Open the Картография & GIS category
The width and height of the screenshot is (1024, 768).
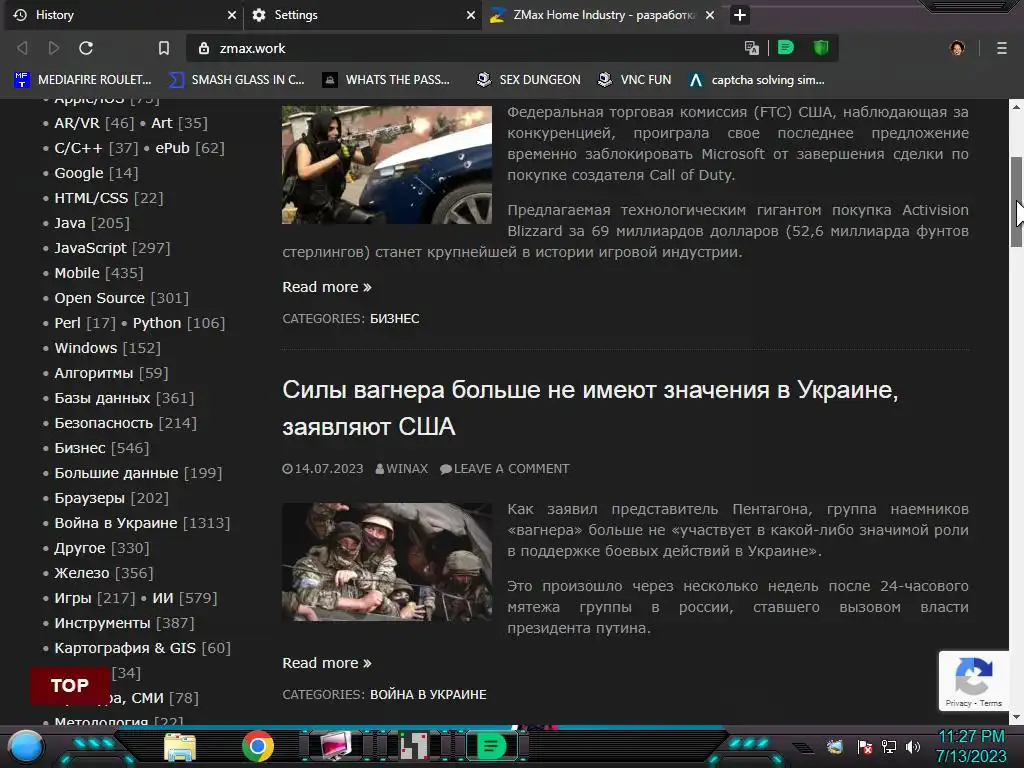tap(125, 648)
